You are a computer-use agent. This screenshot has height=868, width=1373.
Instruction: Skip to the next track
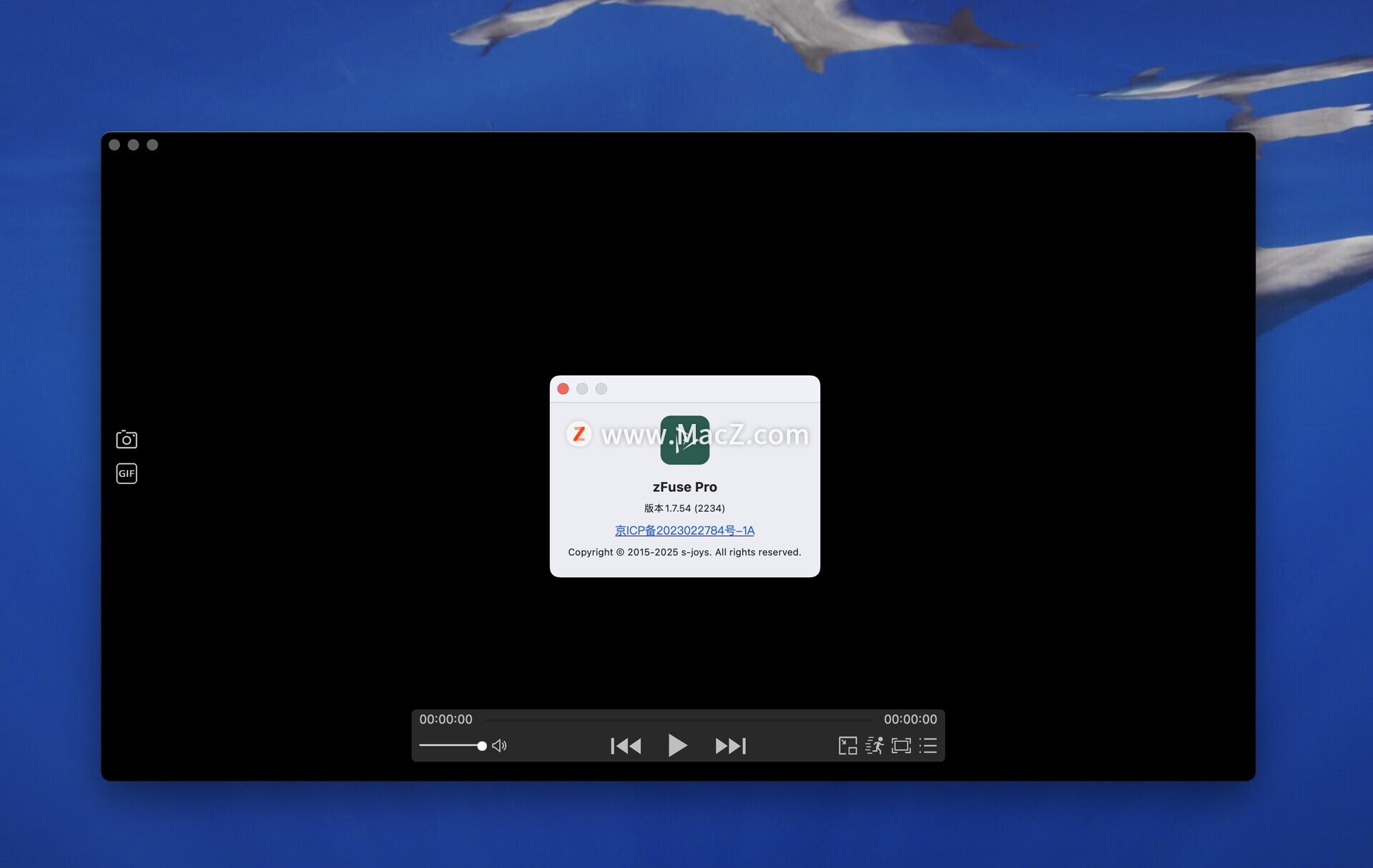click(x=730, y=746)
